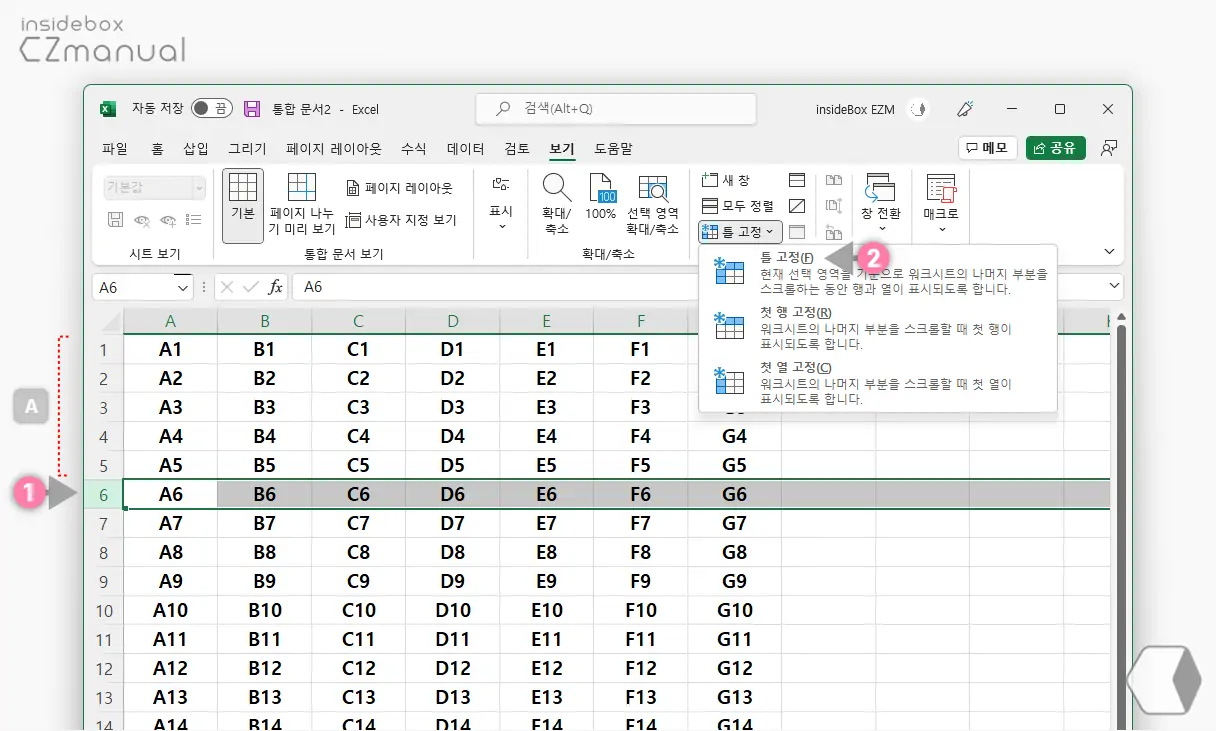1216x731 pixels.
Task: Open 사용자 지정 보기
Action: point(401,220)
